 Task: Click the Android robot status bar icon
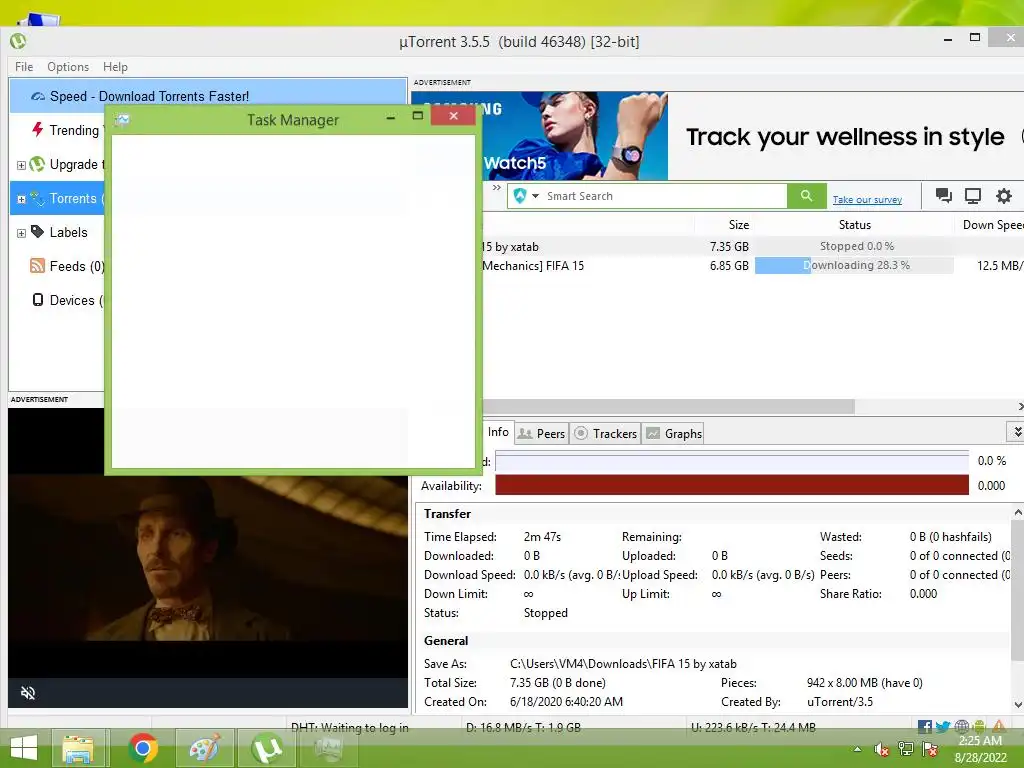[x=979, y=727]
